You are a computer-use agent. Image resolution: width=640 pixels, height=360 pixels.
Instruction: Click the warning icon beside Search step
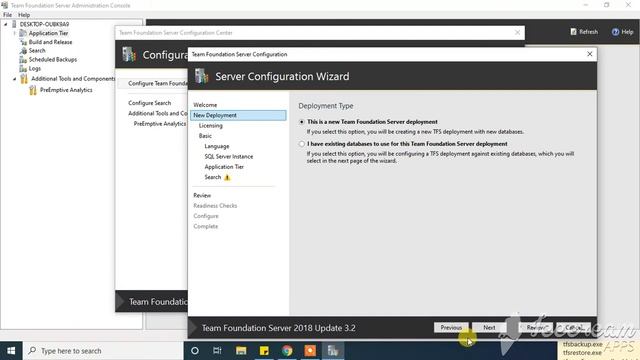coord(227,177)
